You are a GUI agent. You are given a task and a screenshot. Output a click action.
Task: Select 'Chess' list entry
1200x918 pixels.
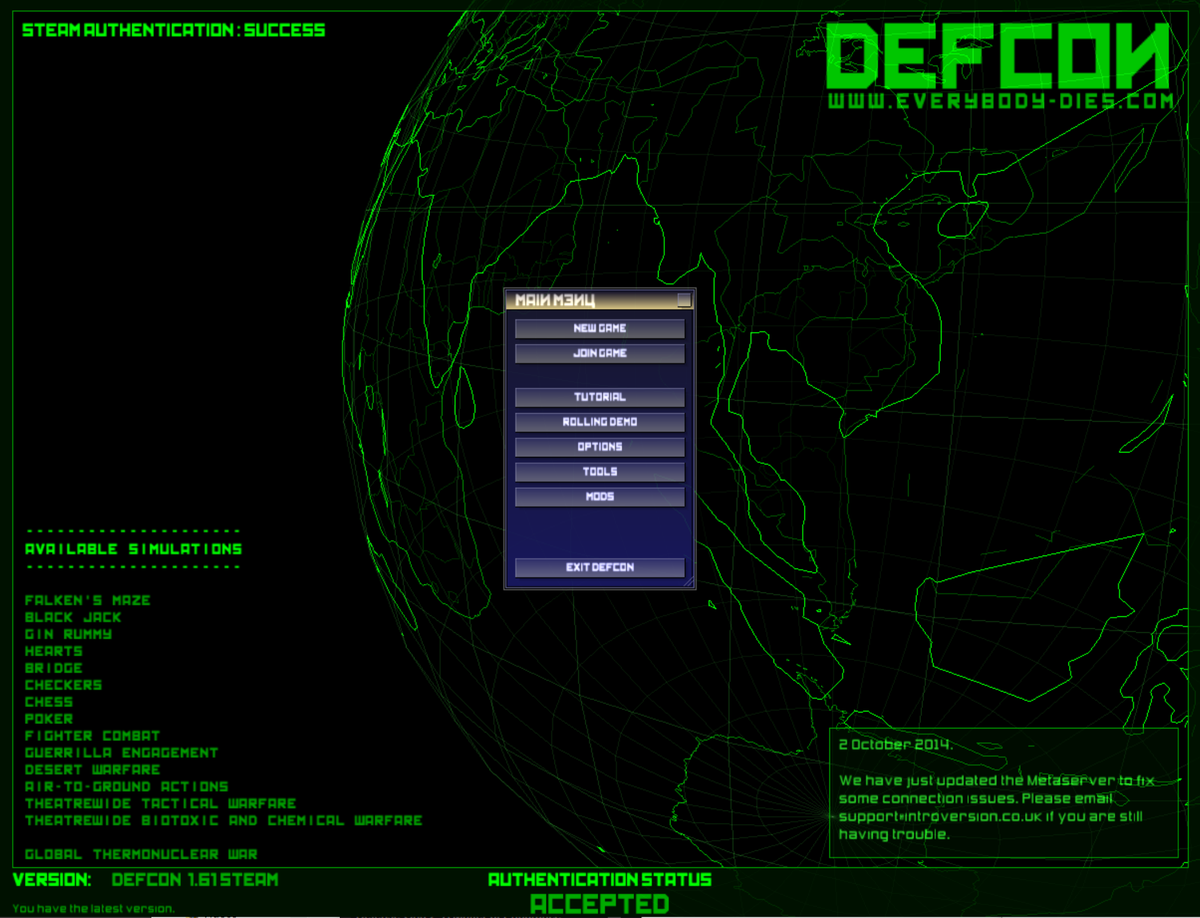49,702
